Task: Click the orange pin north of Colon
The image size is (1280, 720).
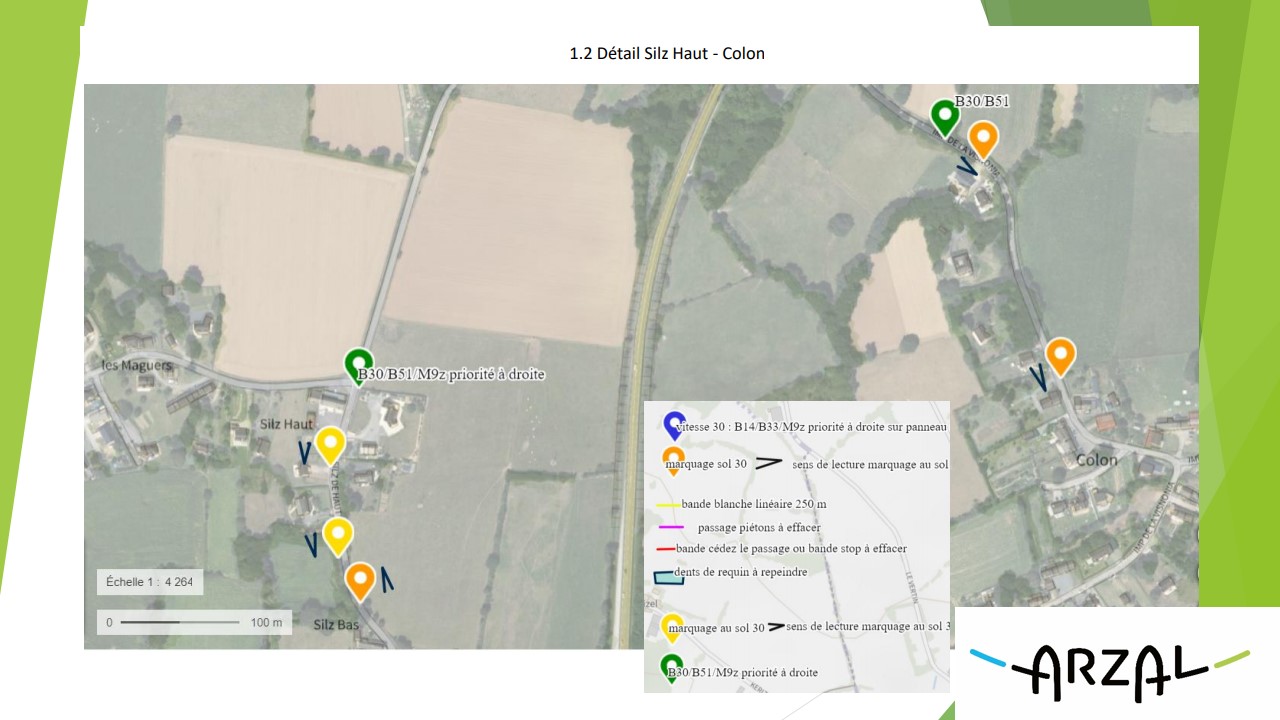Action: (1060, 357)
